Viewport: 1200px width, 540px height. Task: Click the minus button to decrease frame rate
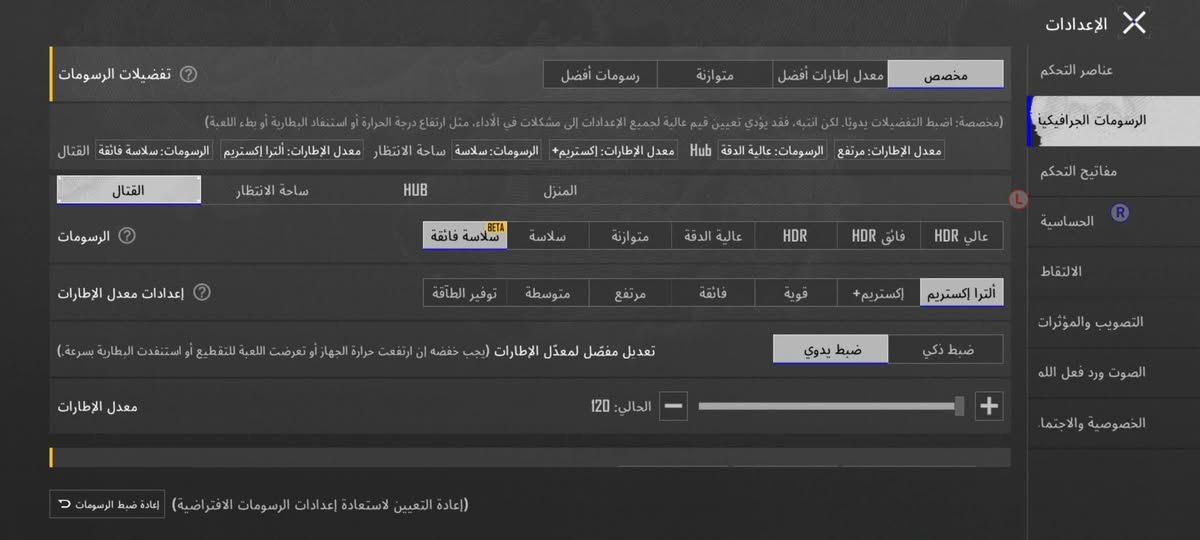point(674,406)
